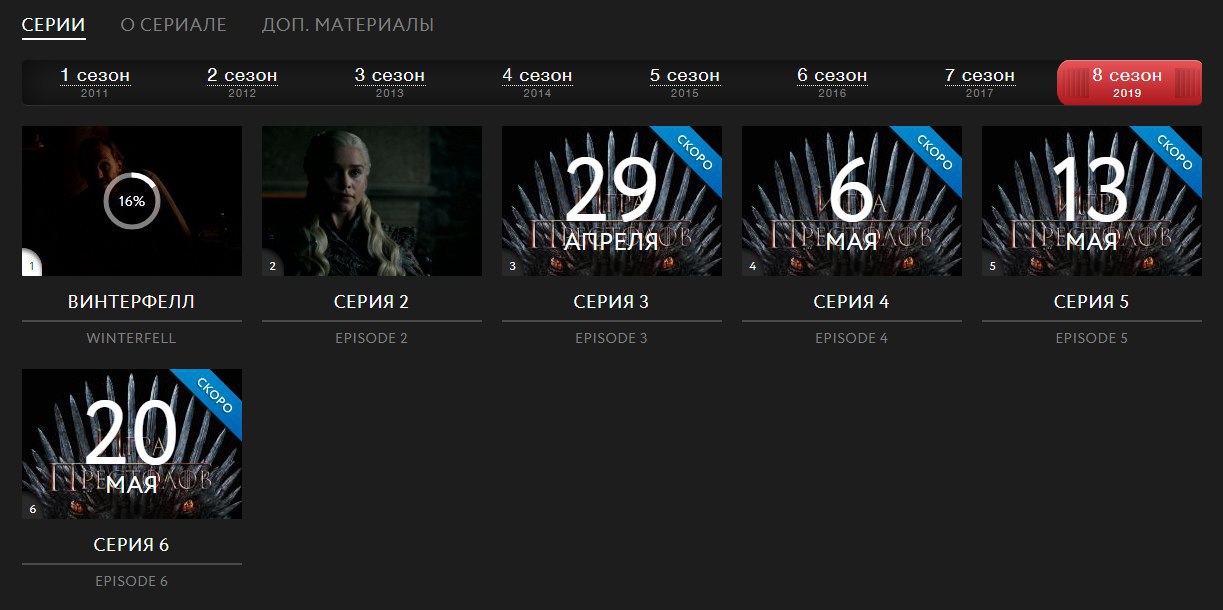Image resolution: width=1223 pixels, height=610 pixels.
Task: Click the СЕРИЯ 2 title
Action: point(372,302)
